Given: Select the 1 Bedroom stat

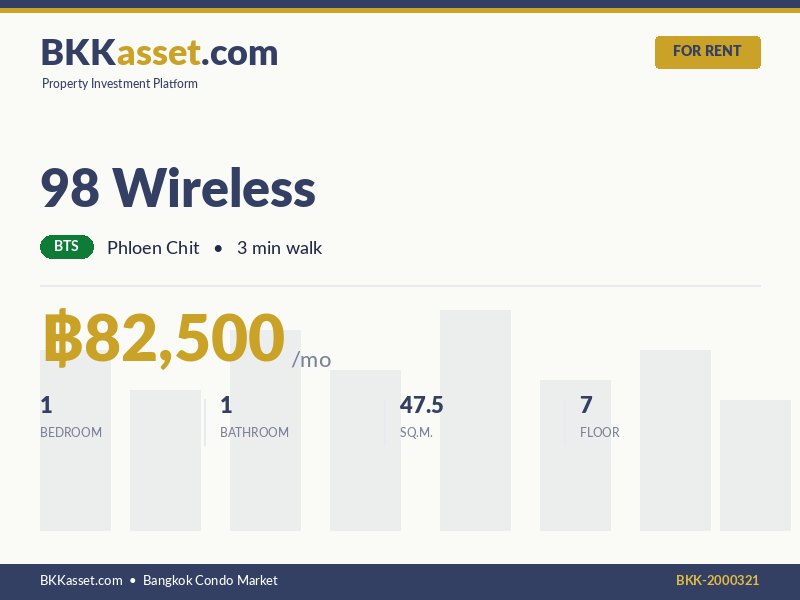Looking at the screenshot, I should pyautogui.click(x=46, y=405).
